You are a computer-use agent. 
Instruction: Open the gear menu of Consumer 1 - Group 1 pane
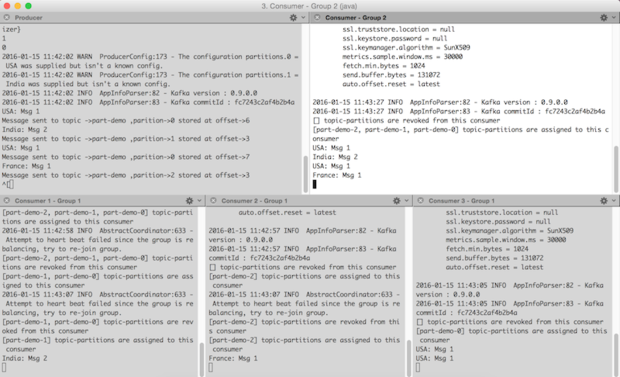point(189,201)
